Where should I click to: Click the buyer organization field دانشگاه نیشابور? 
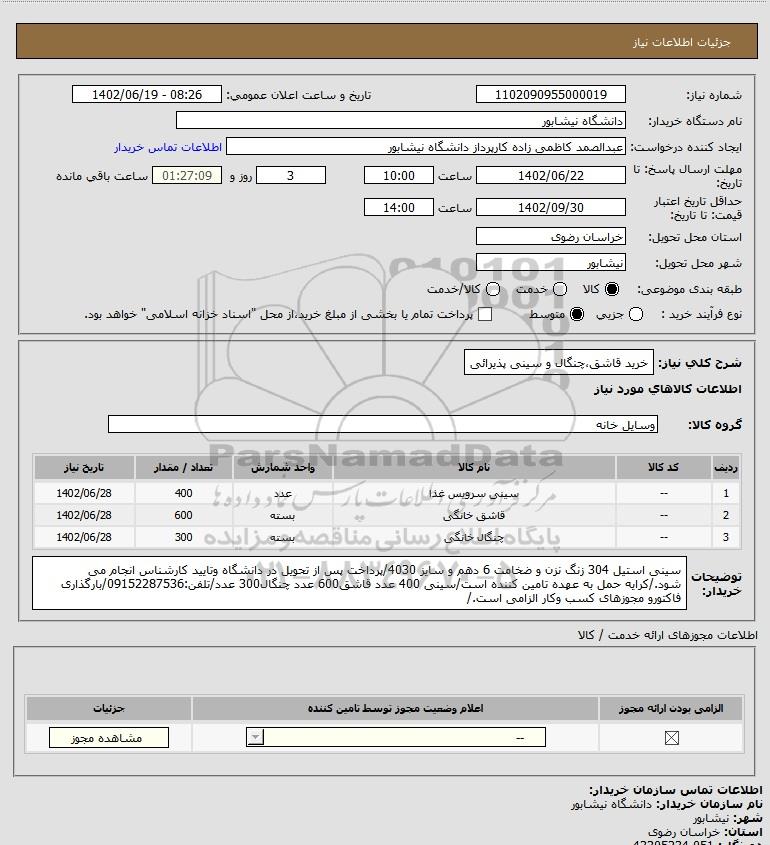[400, 121]
